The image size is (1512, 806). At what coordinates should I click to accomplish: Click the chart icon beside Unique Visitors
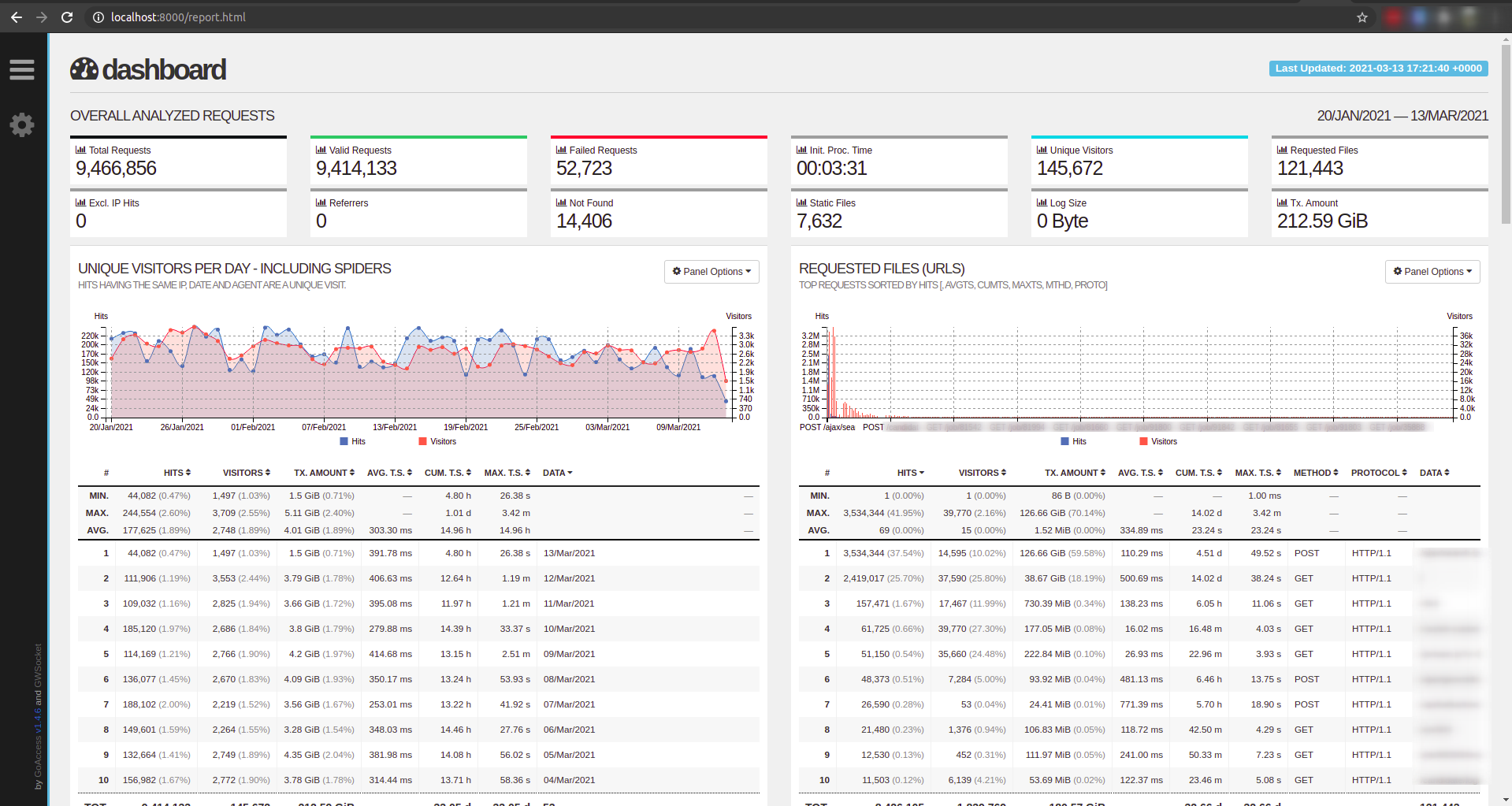click(x=1042, y=150)
